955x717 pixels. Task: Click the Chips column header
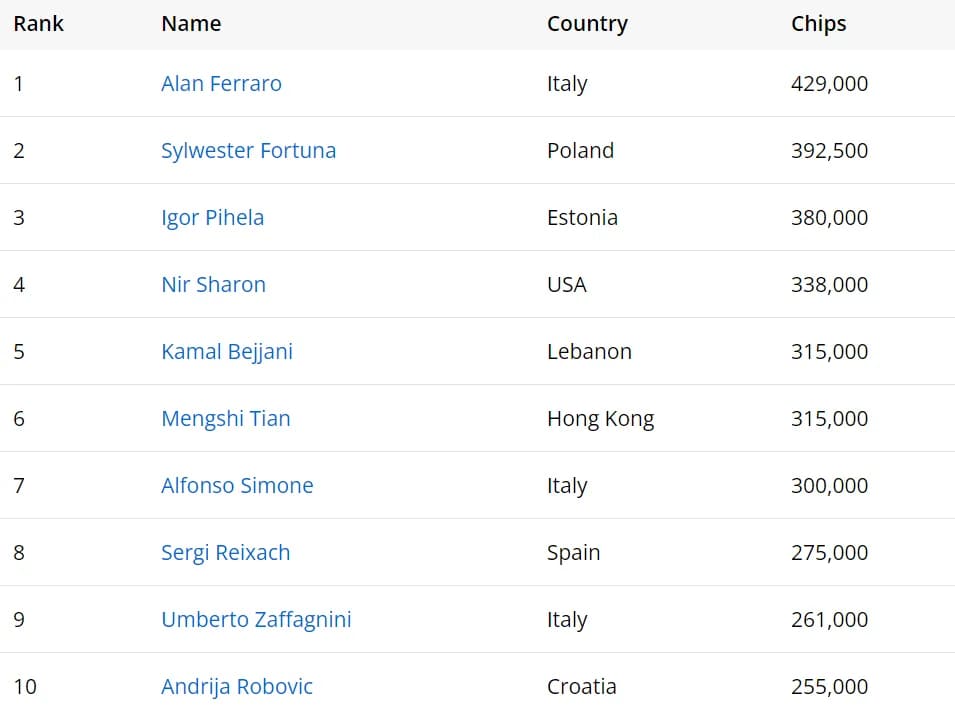coord(819,24)
